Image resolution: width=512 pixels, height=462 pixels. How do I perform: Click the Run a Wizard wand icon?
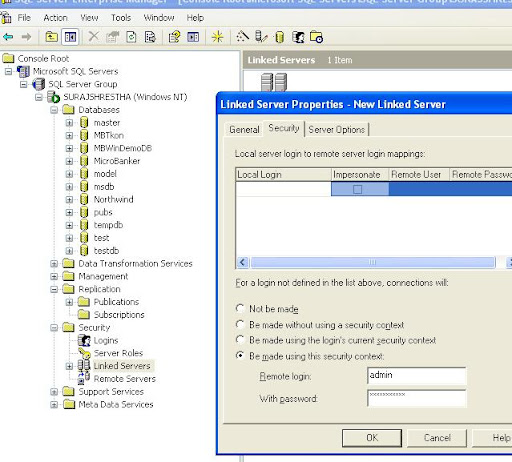tap(243, 36)
